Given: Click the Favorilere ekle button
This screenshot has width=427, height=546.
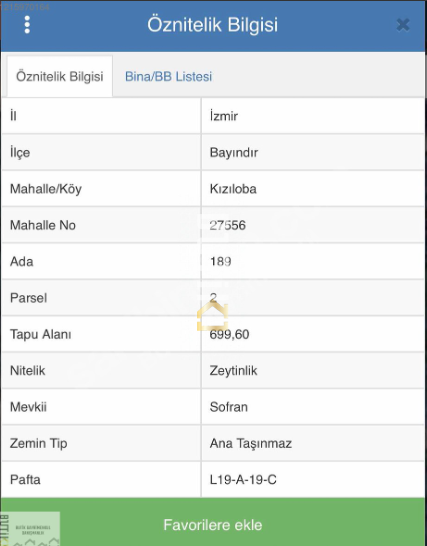Looking at the screenshot, I should tap(213, 524).
